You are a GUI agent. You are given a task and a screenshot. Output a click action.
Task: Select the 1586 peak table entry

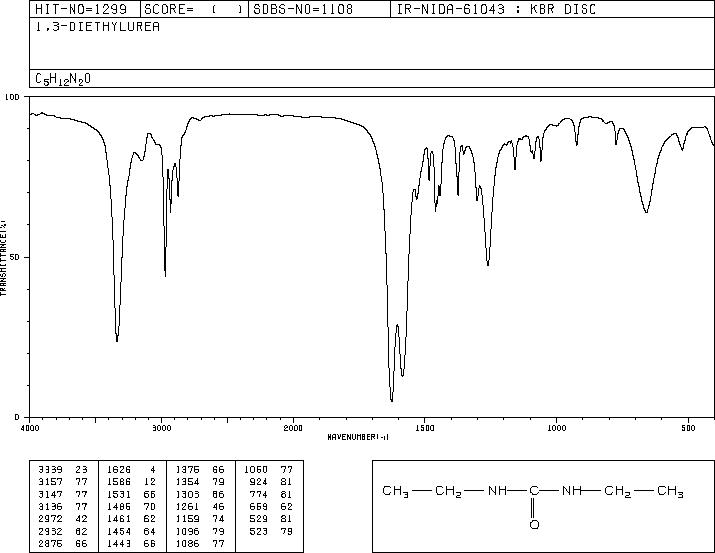[x=131, y=482]
